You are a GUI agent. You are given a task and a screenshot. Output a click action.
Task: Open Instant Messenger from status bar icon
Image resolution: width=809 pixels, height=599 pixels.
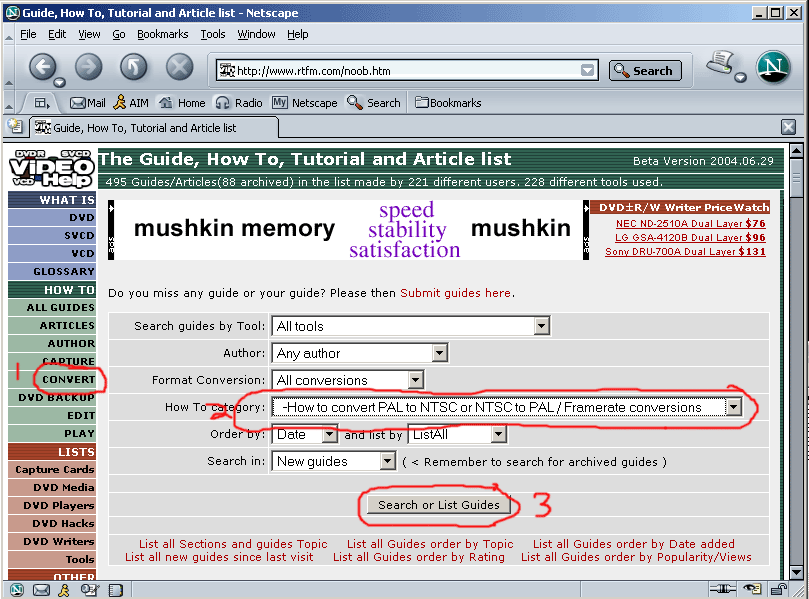click(64, 590)
